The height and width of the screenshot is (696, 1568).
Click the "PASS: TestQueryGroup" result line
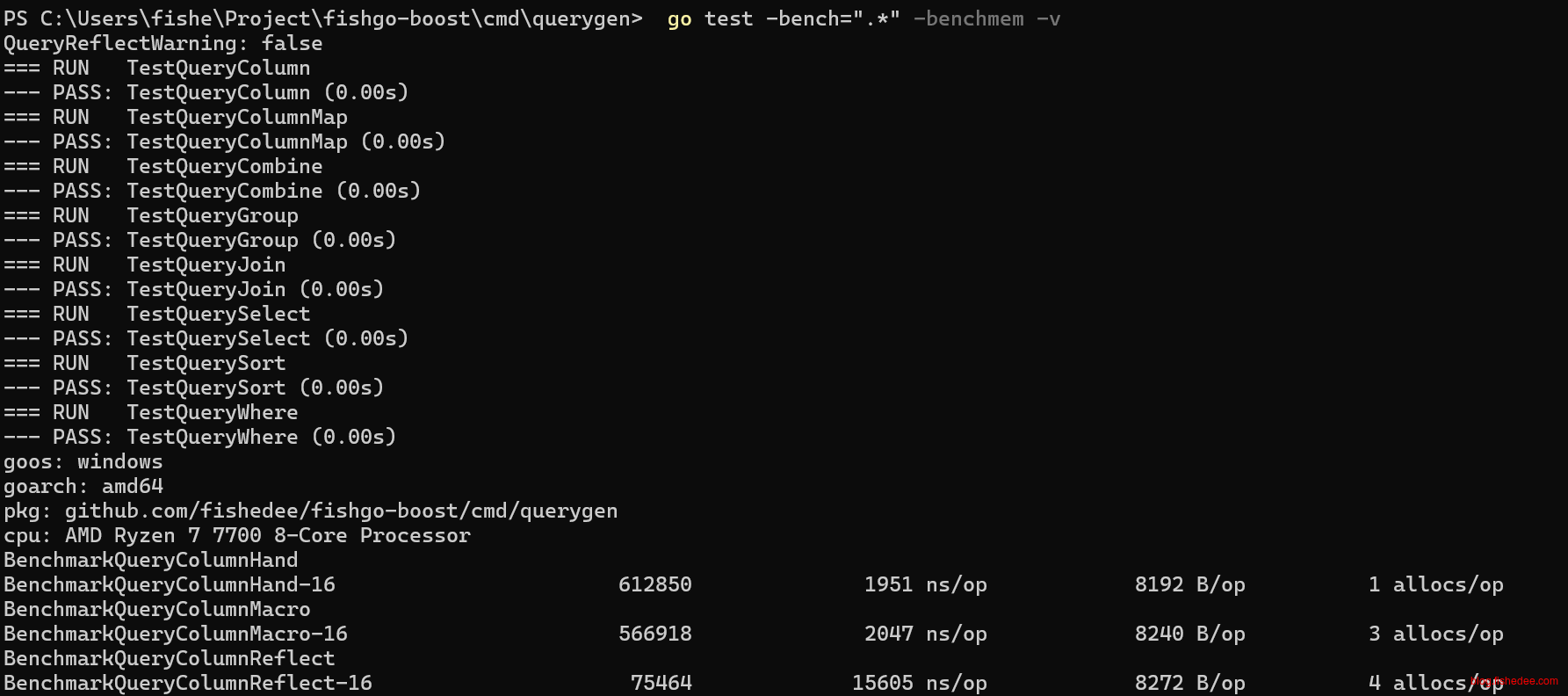[x=199, y=240]
